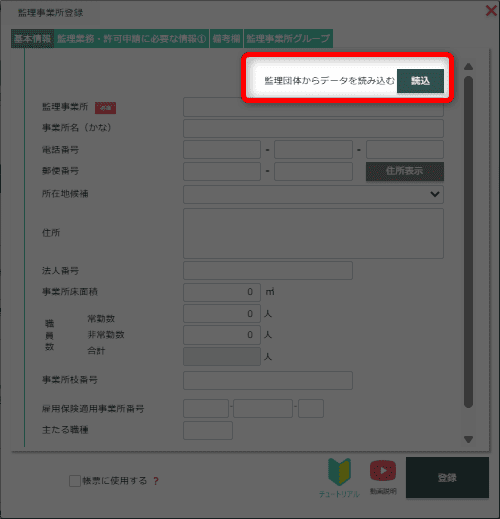The width and height of the screenshot is (500, 519).
Task: Click the 住所表示 button
Action: tap(405, 171)
